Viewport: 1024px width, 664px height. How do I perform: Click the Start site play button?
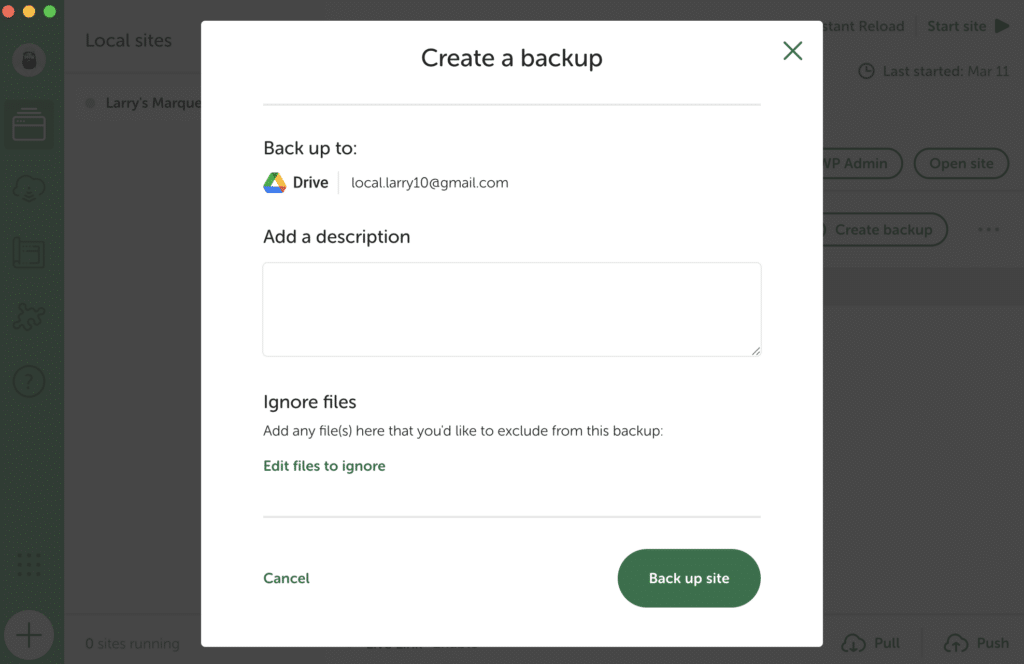coord(968,26)
